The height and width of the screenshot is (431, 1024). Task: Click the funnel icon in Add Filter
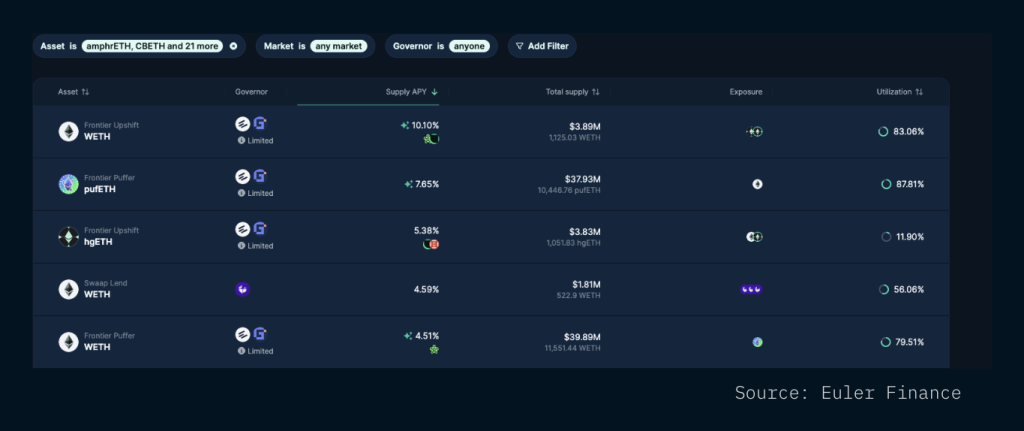520,46
